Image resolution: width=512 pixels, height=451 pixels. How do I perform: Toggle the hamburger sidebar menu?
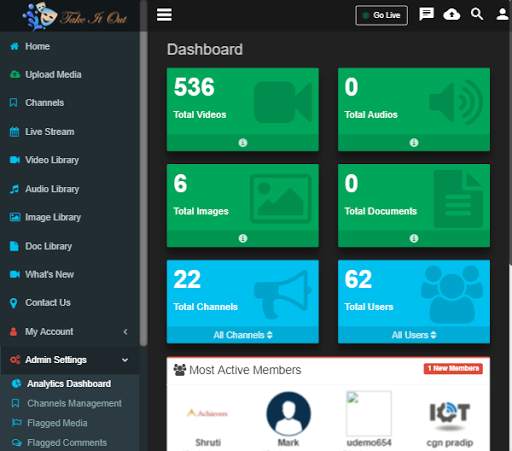pos(164,15)
